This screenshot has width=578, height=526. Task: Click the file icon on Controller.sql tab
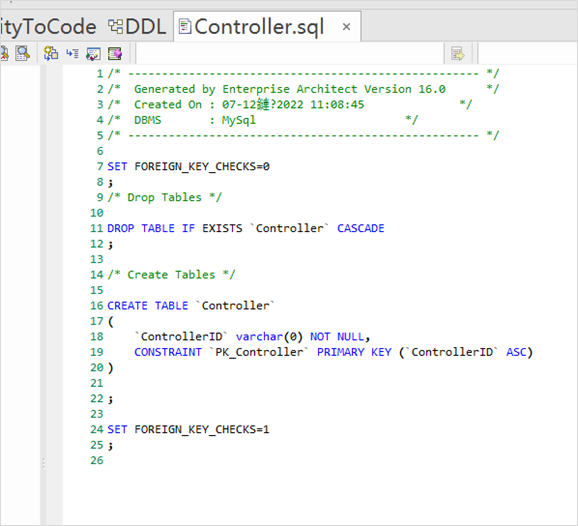click(x=185, y=27)
